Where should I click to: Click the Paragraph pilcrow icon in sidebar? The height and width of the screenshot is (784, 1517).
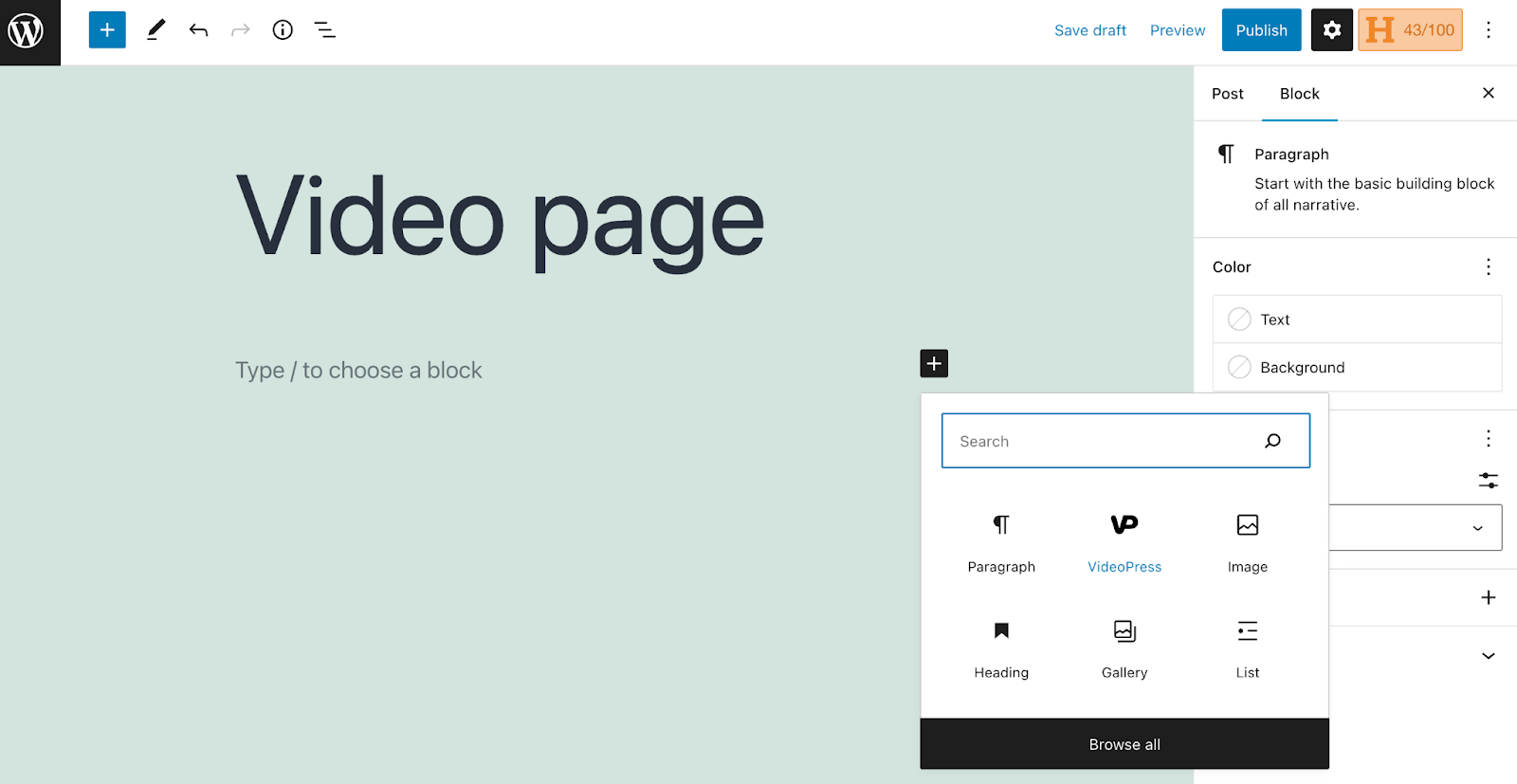point(1226,154)
